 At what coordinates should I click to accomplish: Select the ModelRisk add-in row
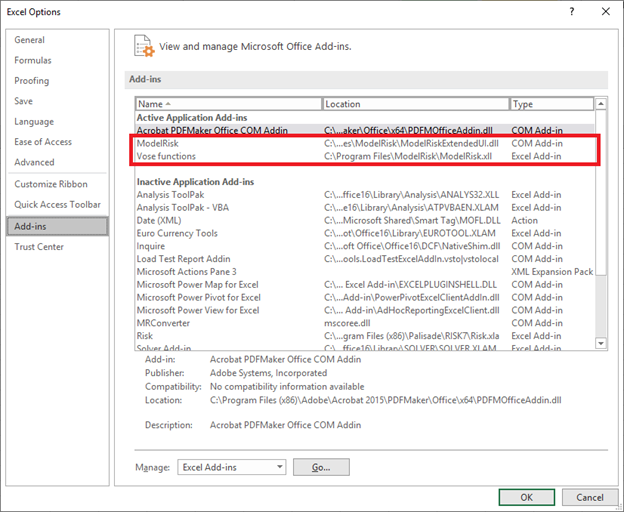[x=365, y=143]
